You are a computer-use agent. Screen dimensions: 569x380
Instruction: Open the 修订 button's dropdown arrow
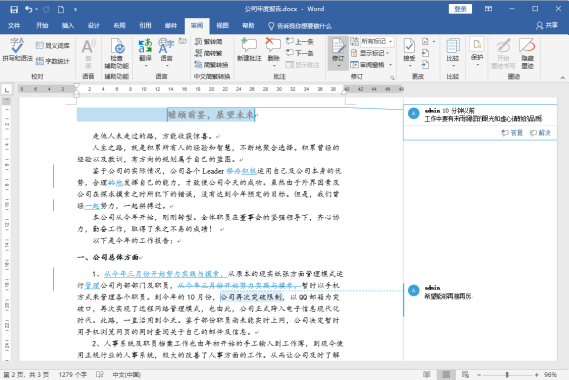click(338, 66)
